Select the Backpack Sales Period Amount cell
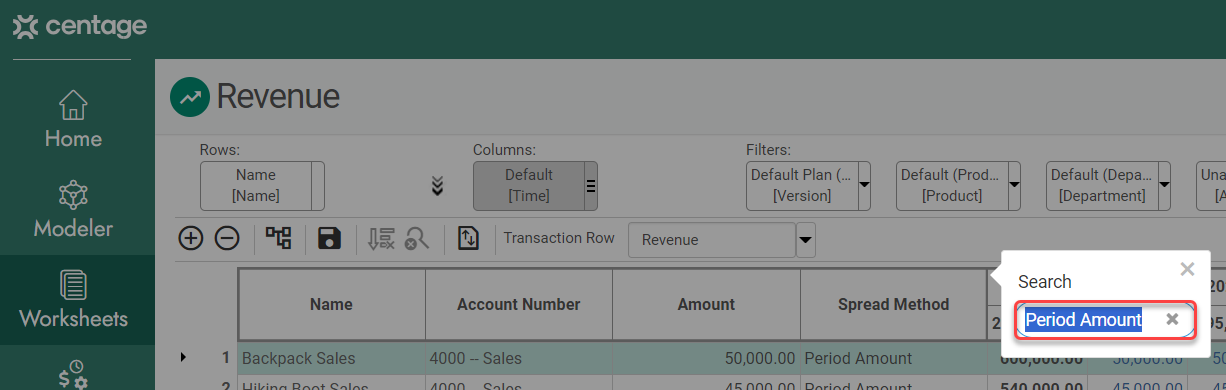The height and width of the screenshot is (390, 1226). pyautogui.click(x=893, y=358)
